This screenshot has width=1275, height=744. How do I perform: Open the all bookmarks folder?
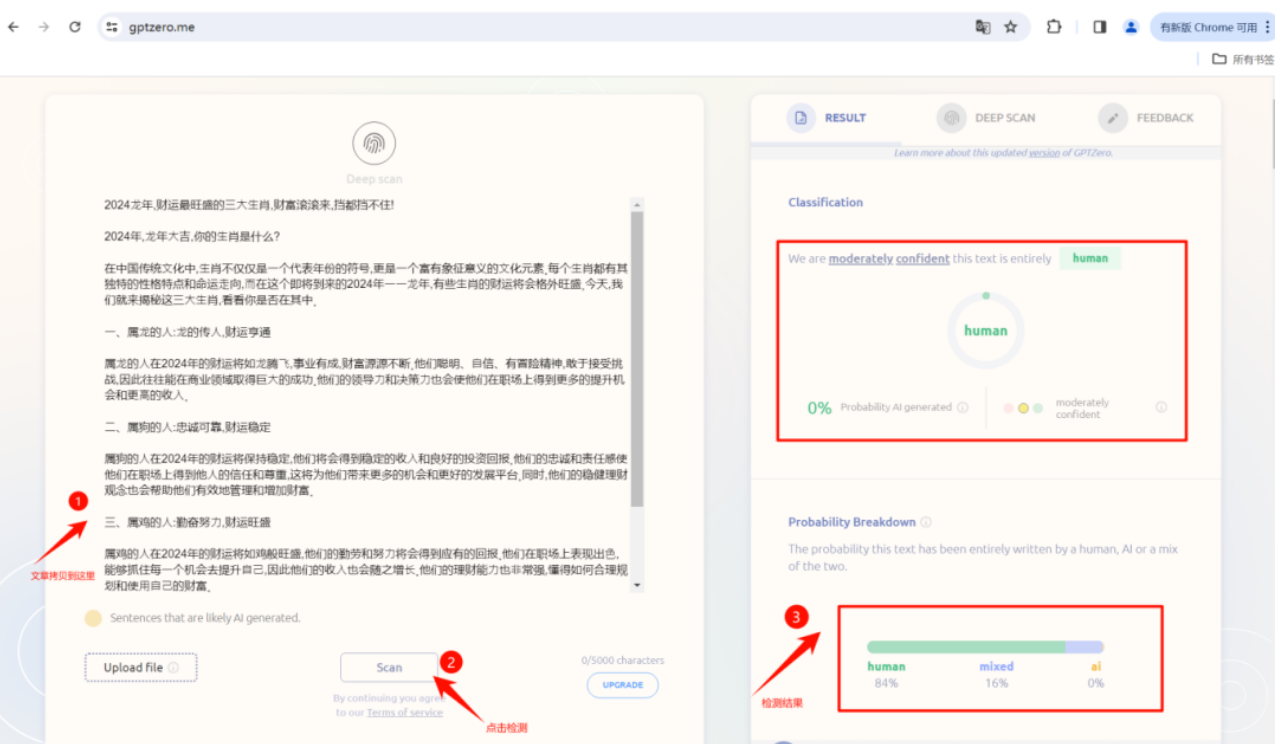pos(1243,59)
